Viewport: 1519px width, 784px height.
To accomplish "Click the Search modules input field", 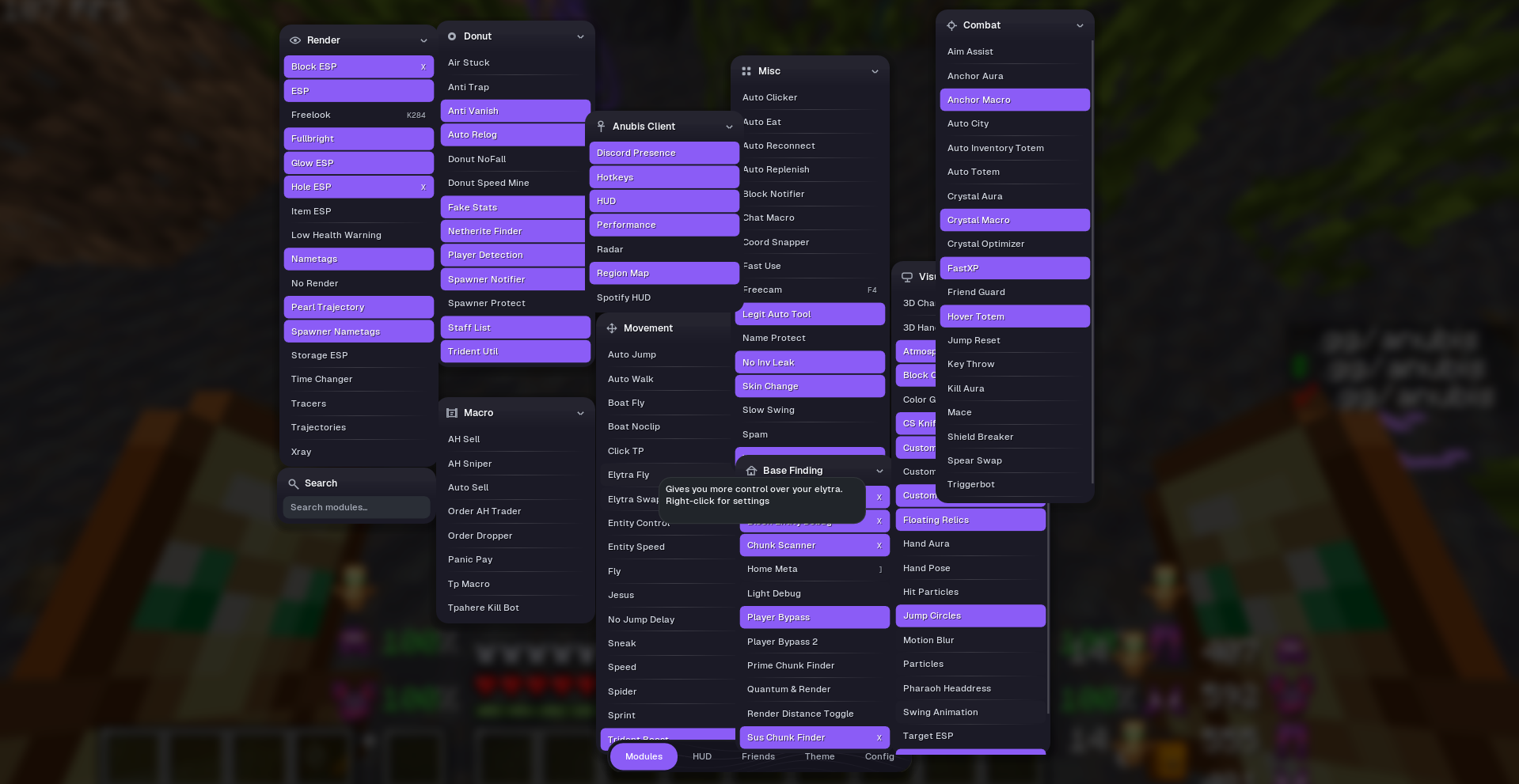I will tap(356, 507).
